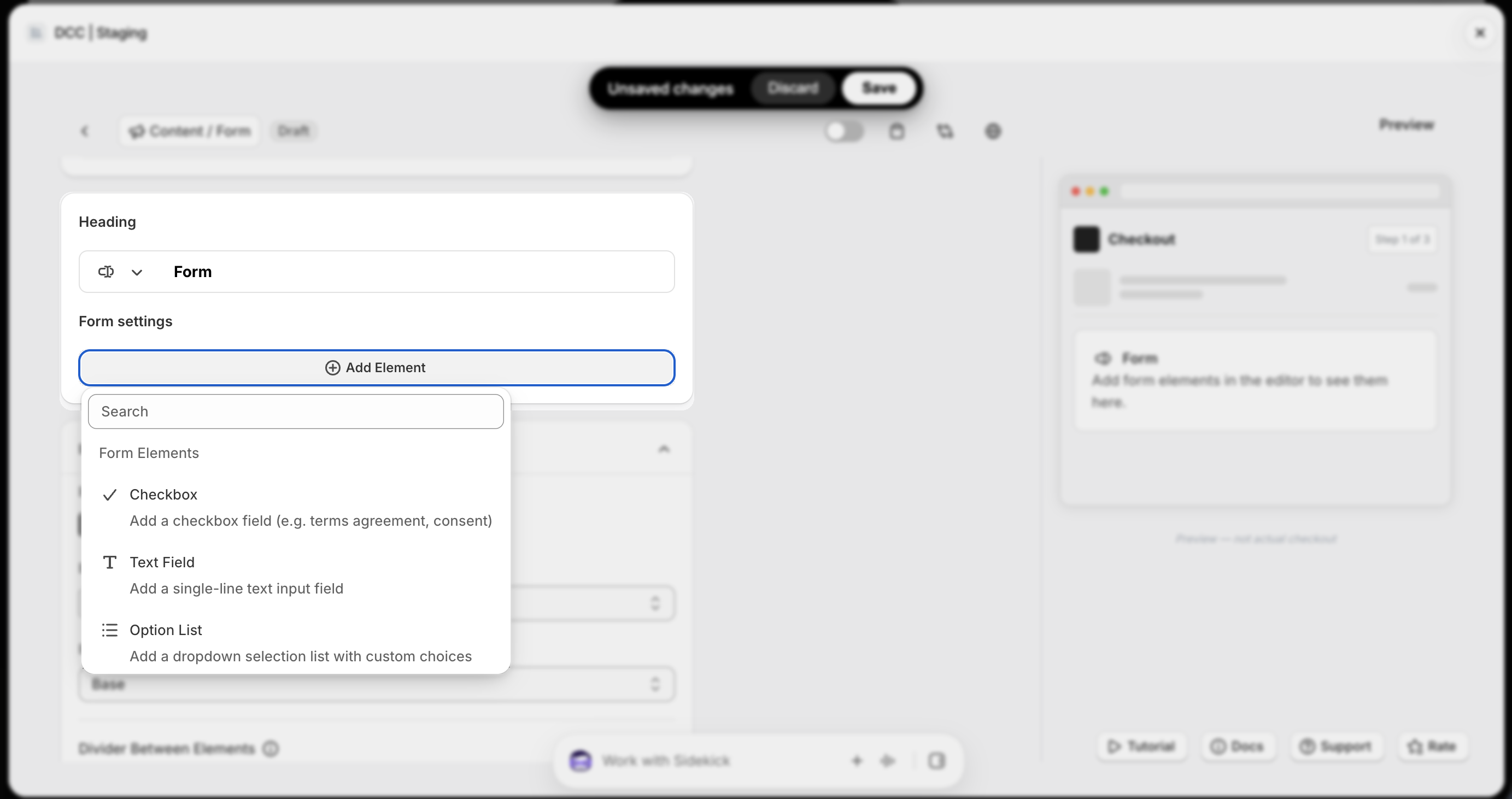Toggle the enable switch in the top toolbar
The width and height of the screenshot is (1512, 799).
pyautogui.click(x=843, y=131)
